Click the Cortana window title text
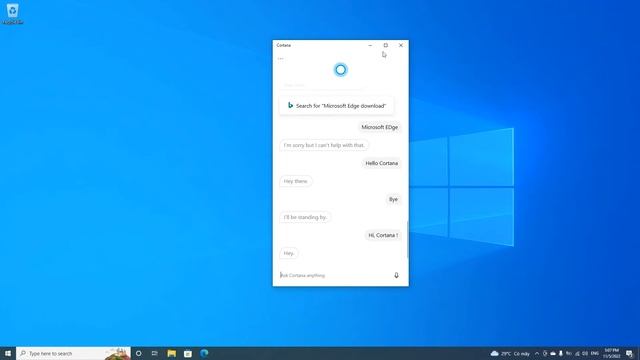 [x=284, y=45]
